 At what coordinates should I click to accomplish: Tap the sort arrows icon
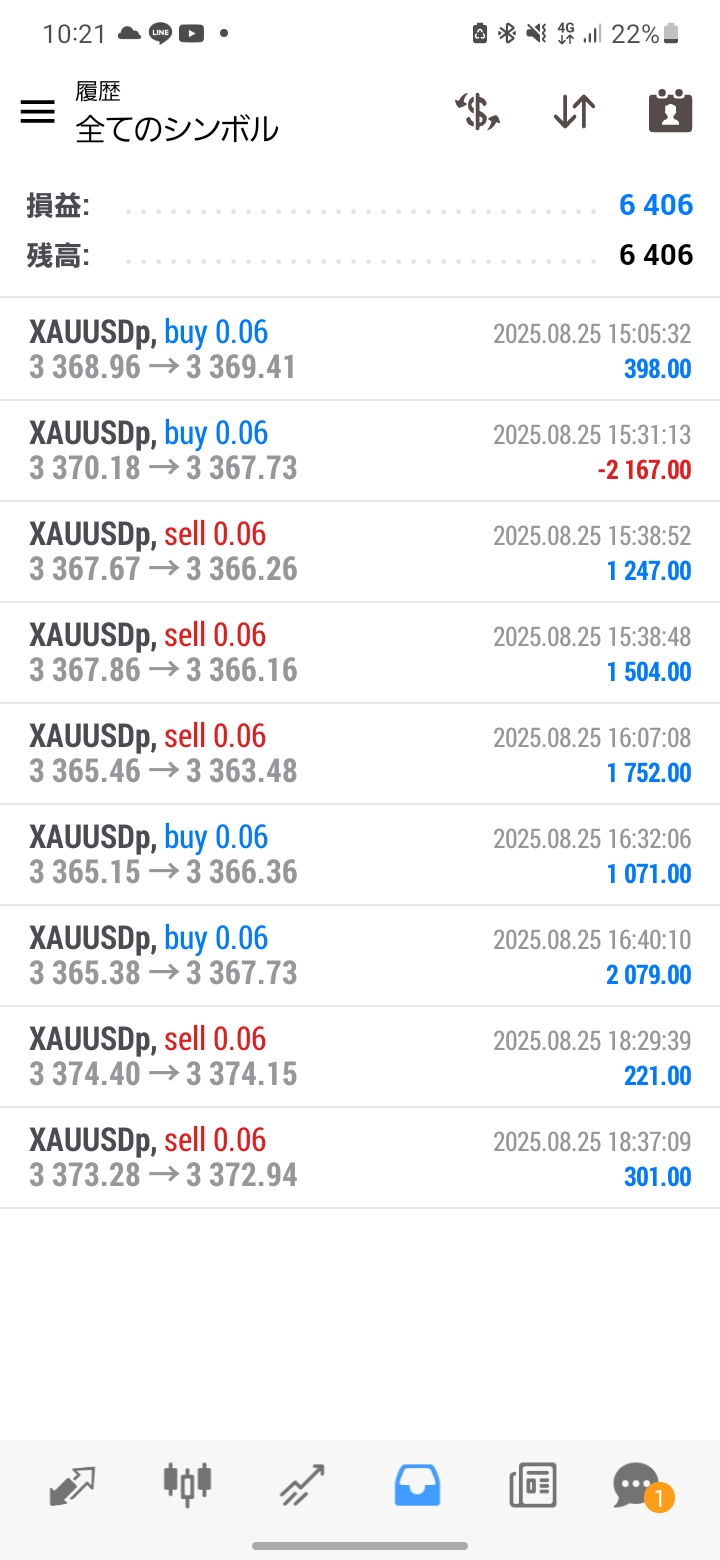tap(574, 112)
